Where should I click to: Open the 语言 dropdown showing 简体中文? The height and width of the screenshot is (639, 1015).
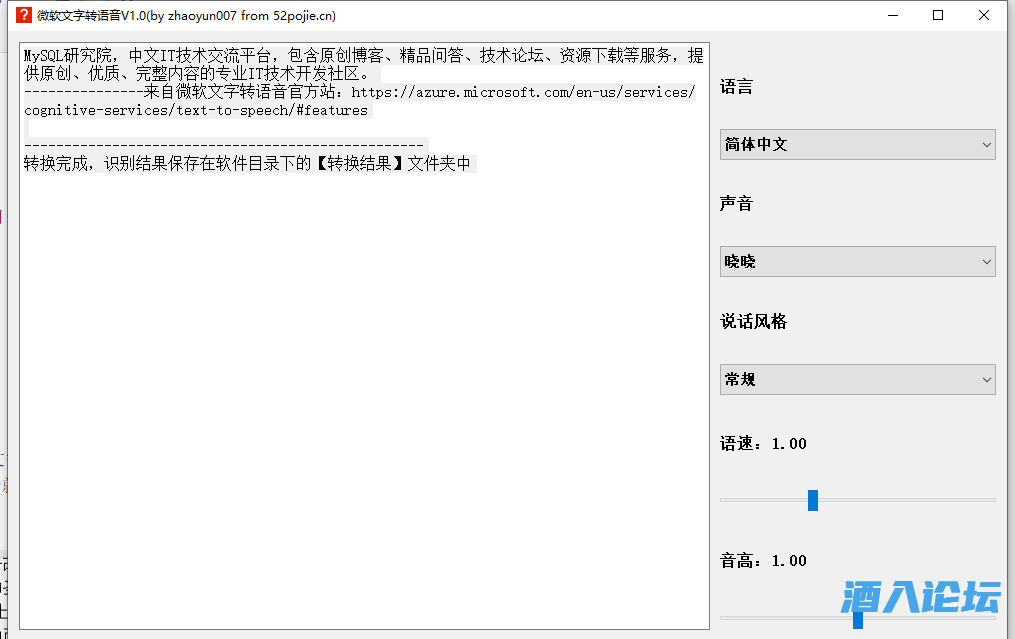(x=857, y=144)
